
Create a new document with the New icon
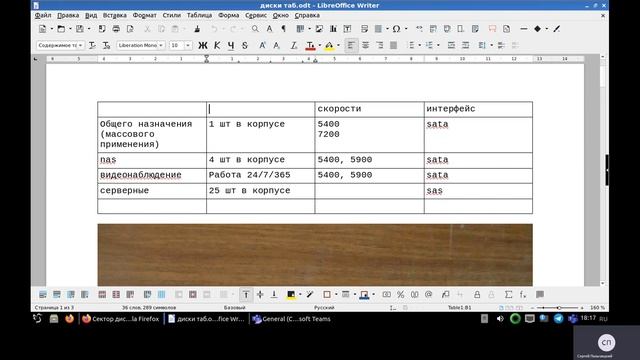tap(42, 29)
